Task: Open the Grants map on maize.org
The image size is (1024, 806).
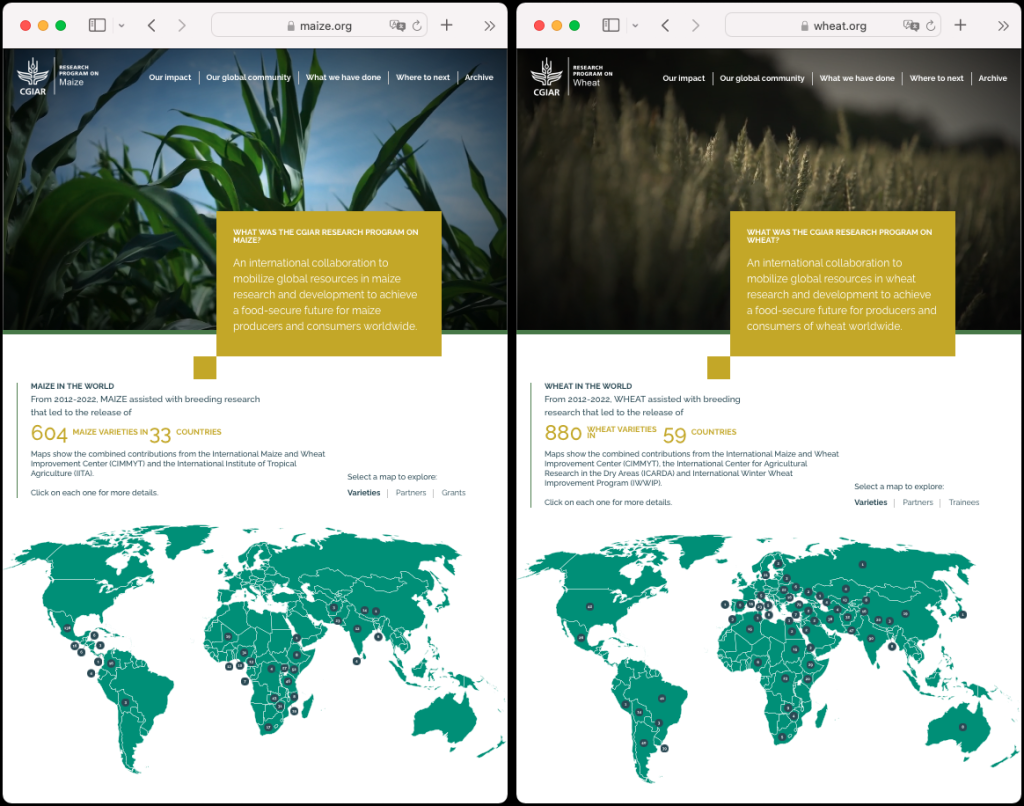Action: point(453,492)
